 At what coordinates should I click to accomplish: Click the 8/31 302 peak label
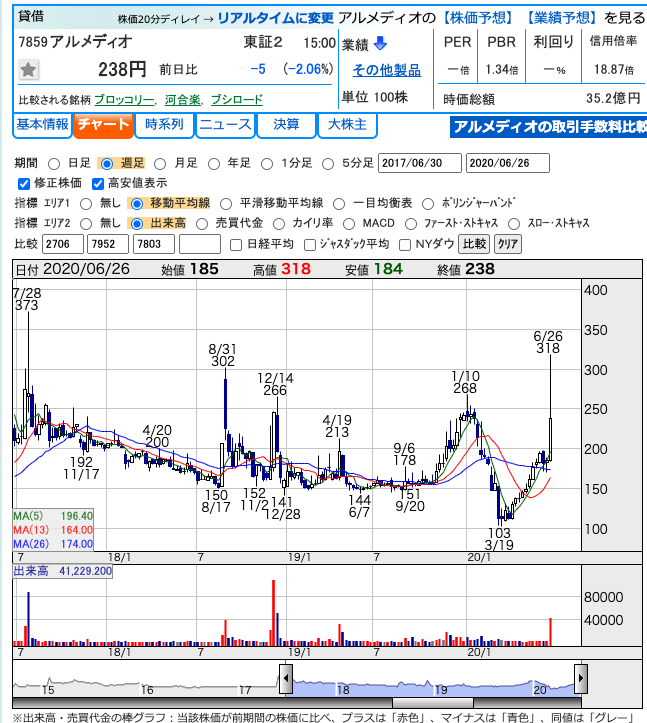pos(223,355)
